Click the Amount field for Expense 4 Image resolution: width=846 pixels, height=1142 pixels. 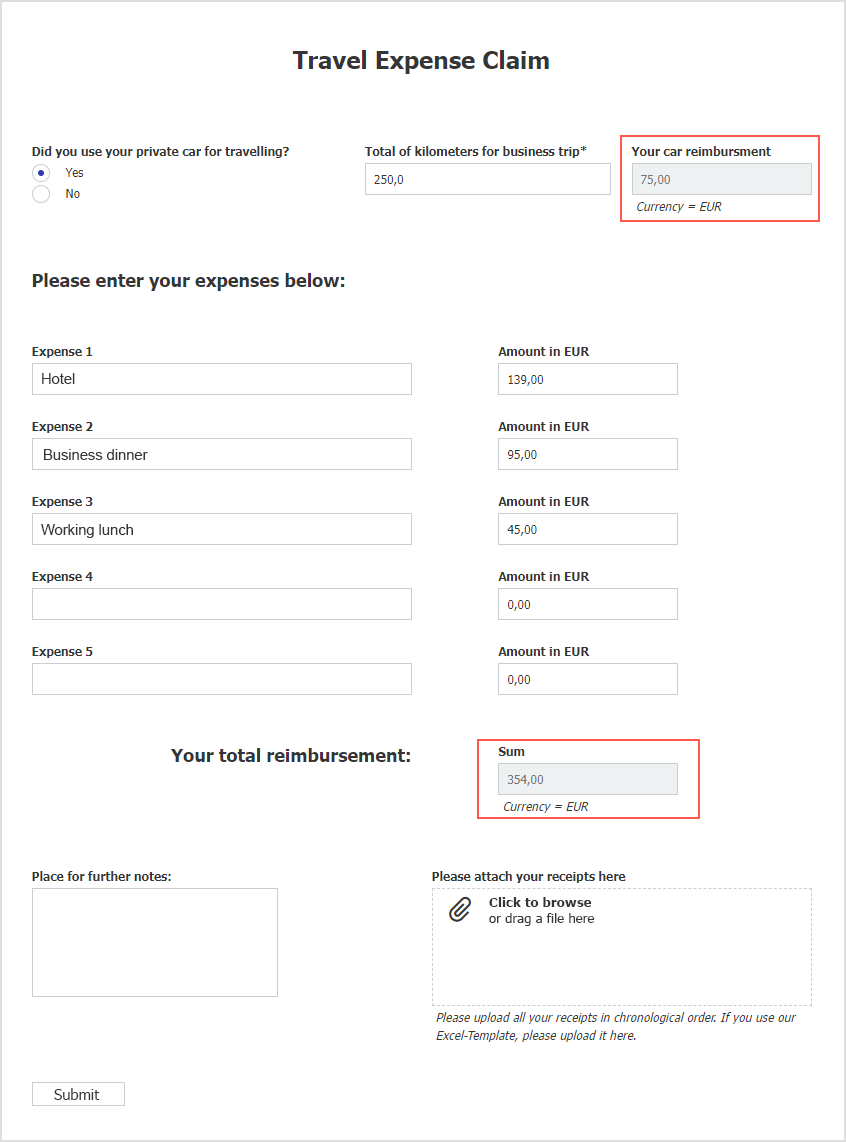[x=587, y=604]
